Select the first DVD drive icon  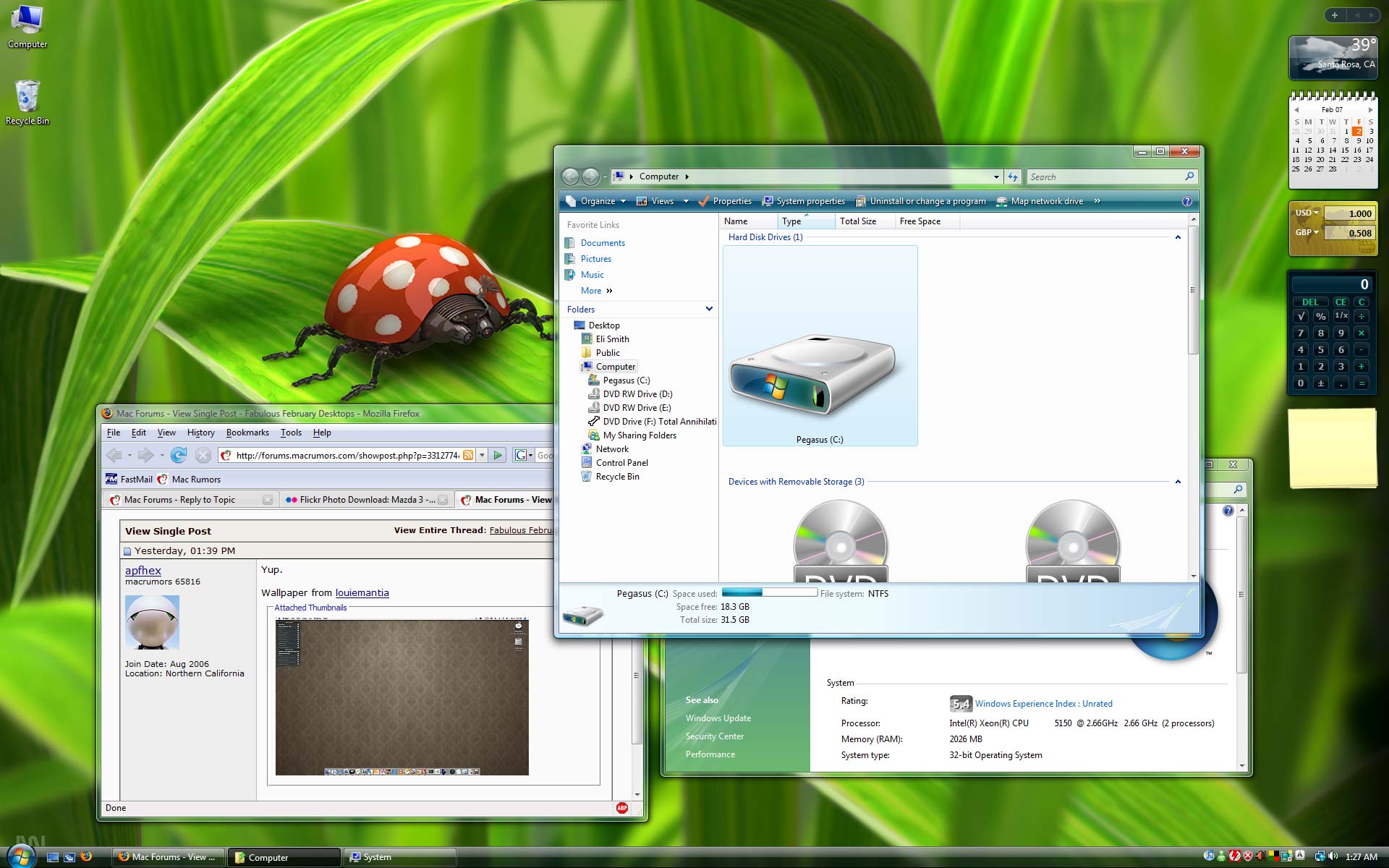click(841, 540)
